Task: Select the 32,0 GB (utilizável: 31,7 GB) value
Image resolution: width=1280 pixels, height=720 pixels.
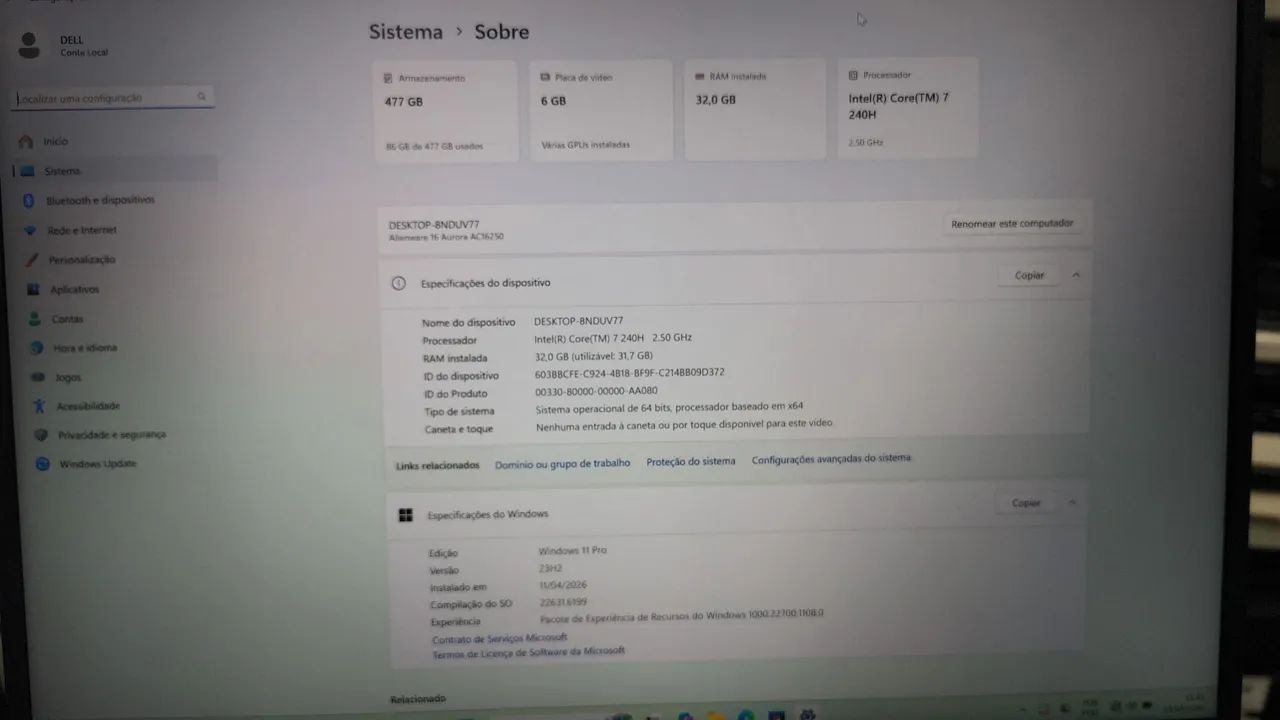Action: tap(594, 356)
